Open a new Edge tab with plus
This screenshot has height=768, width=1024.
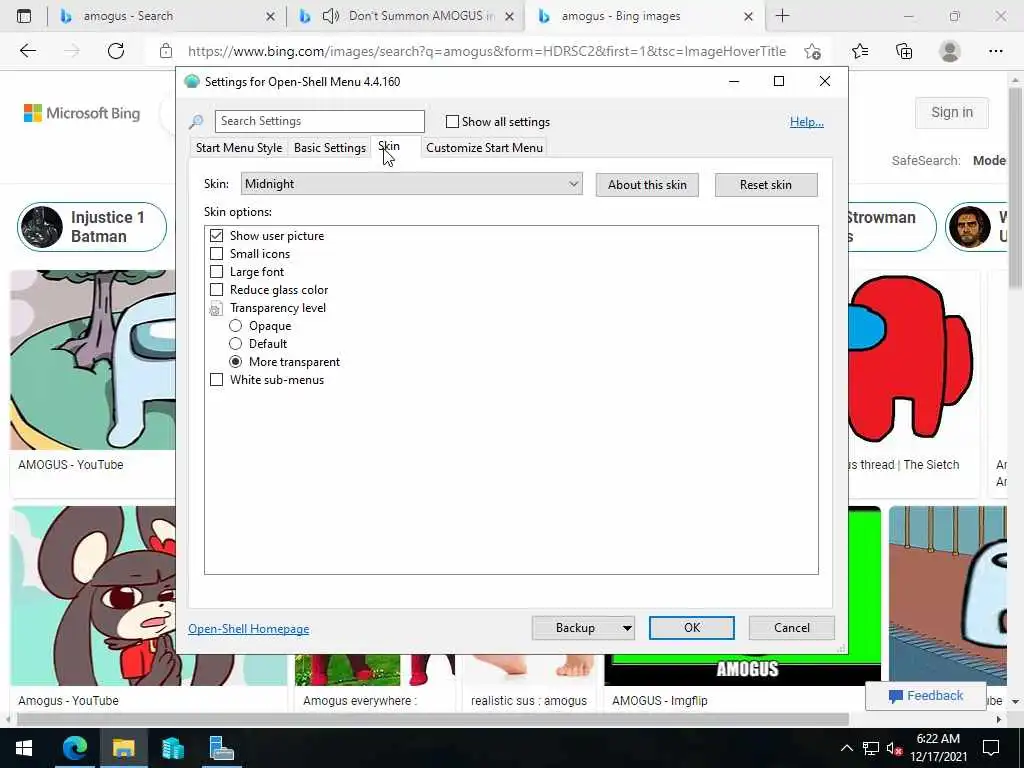point(782,16)
